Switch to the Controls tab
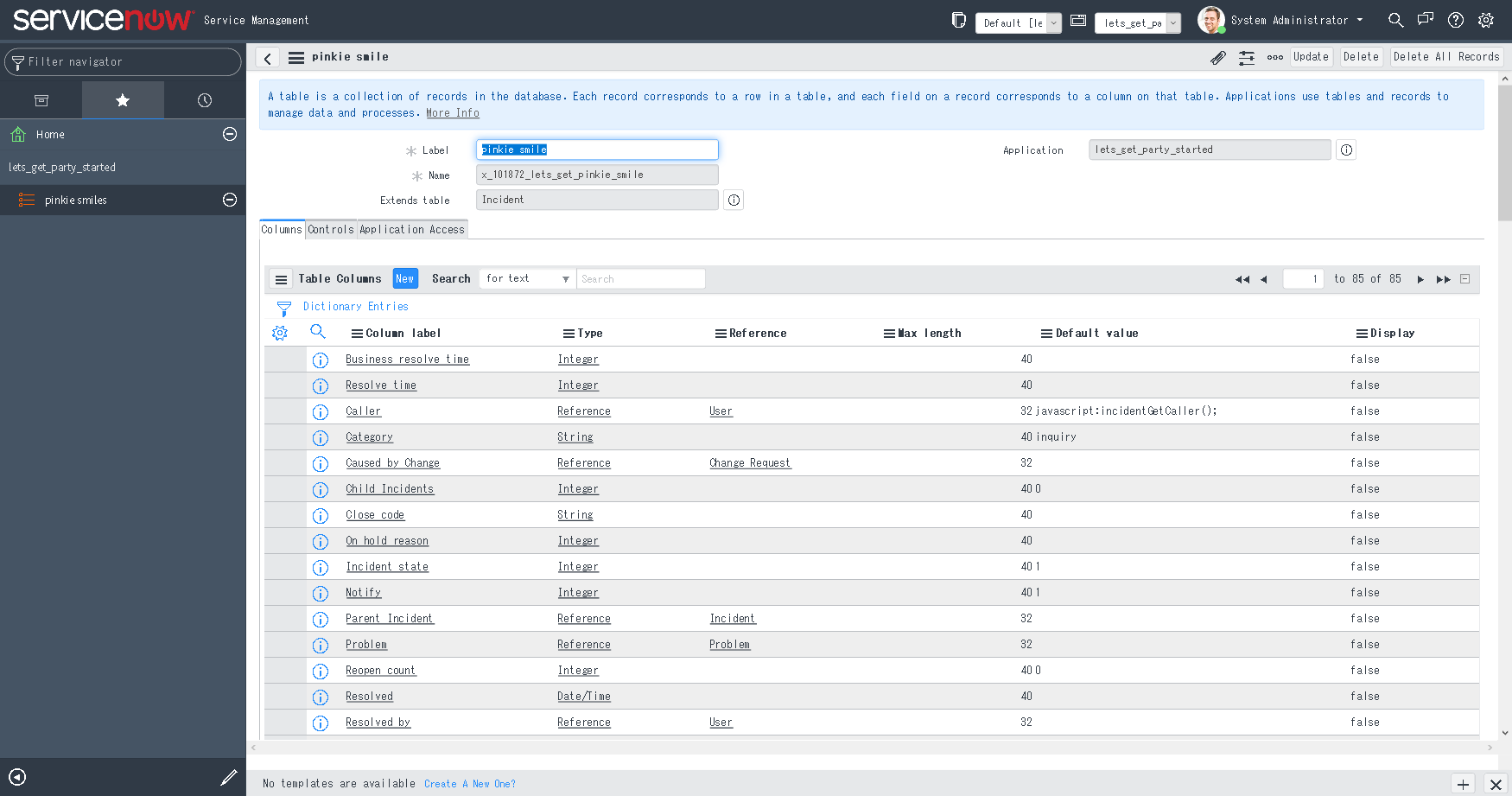Image resolution: width=1512 pixels, height=796 pixels. tap(331, 229)
